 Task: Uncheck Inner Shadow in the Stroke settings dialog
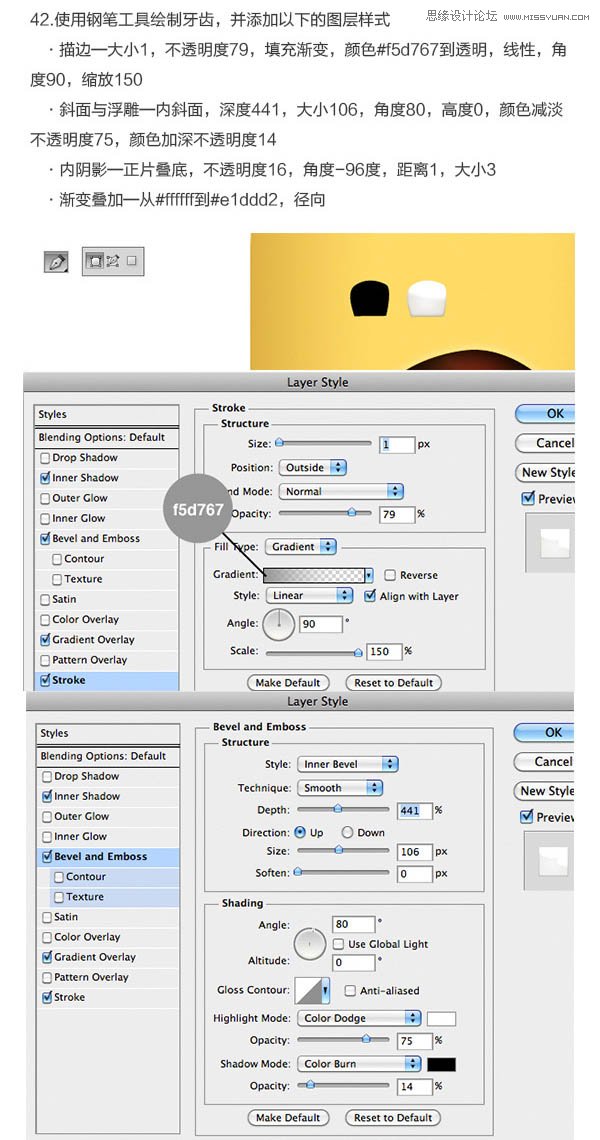tap(46, 478)
